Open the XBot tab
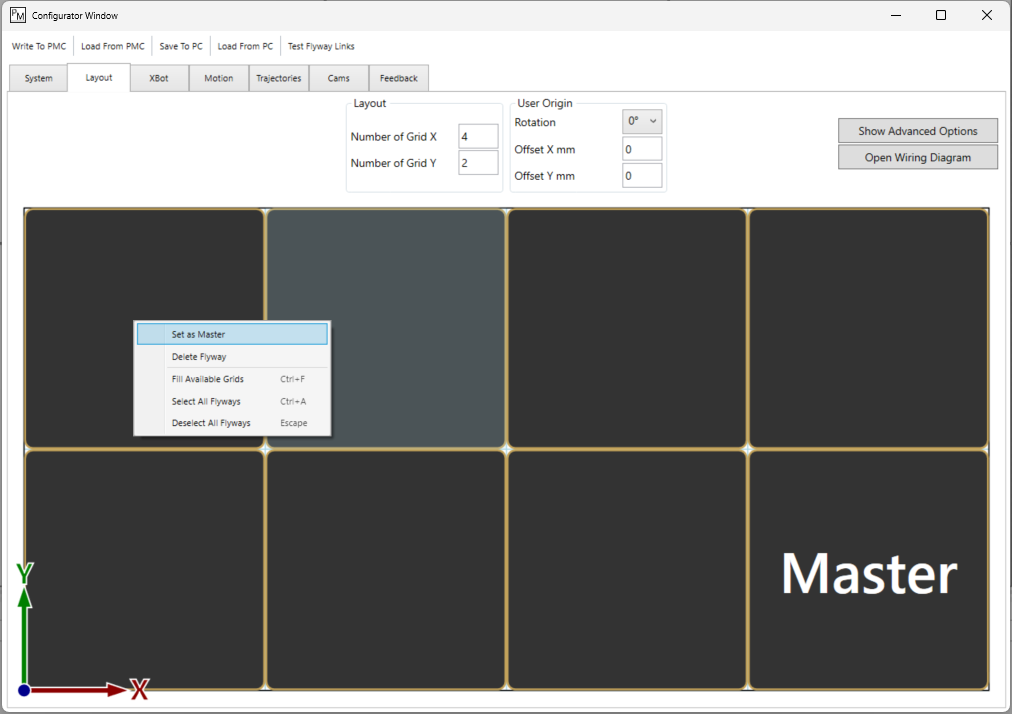Image resolution: width=1012 pixels, height=714 pixels. [x=159, y=78]
